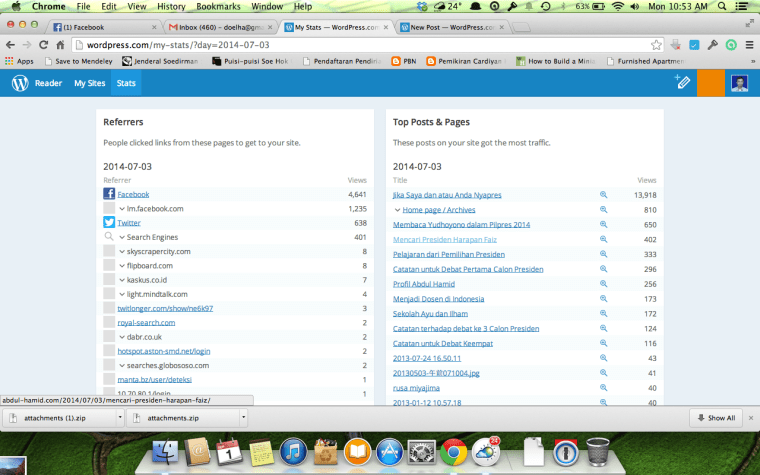Click the browser Back arrow
Screen dimensions: 760x475
(x=10, y=45)
